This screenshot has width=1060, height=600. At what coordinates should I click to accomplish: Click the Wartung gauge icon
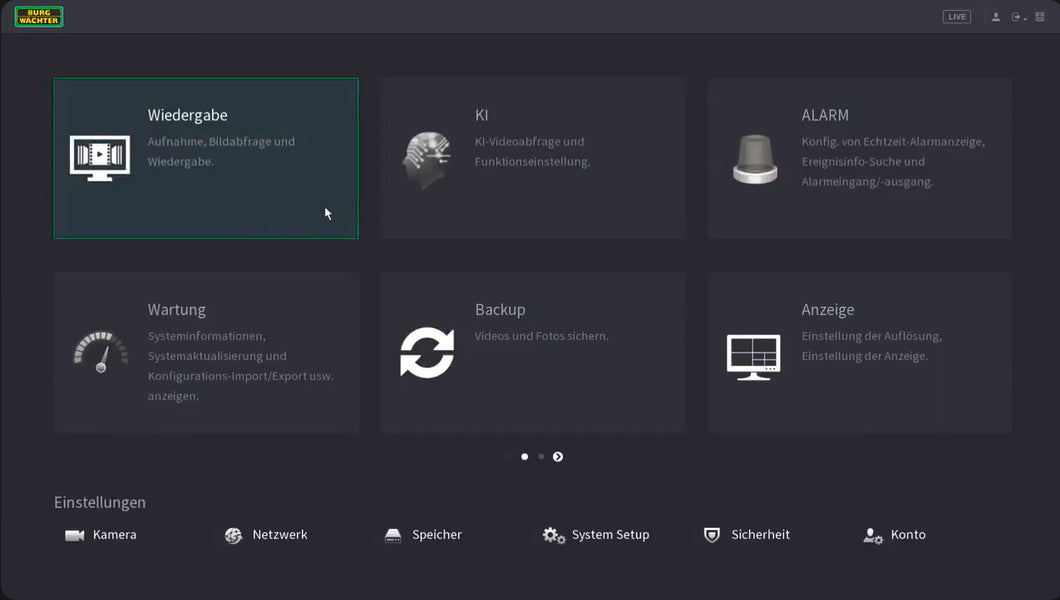pyautogui.click(x=100, y=353)
